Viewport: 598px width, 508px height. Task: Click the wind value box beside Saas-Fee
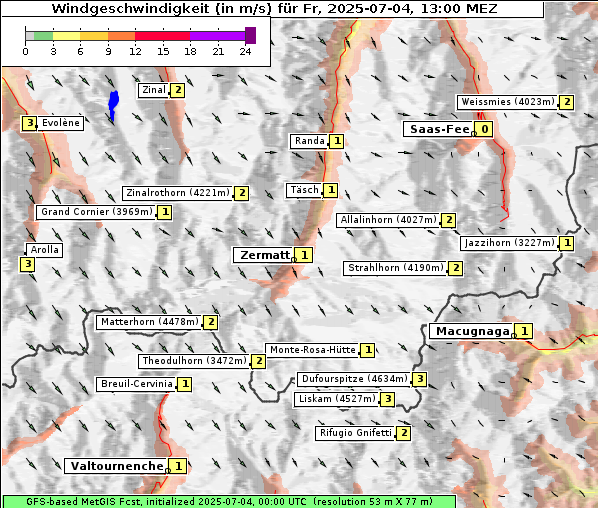(484, 129)
